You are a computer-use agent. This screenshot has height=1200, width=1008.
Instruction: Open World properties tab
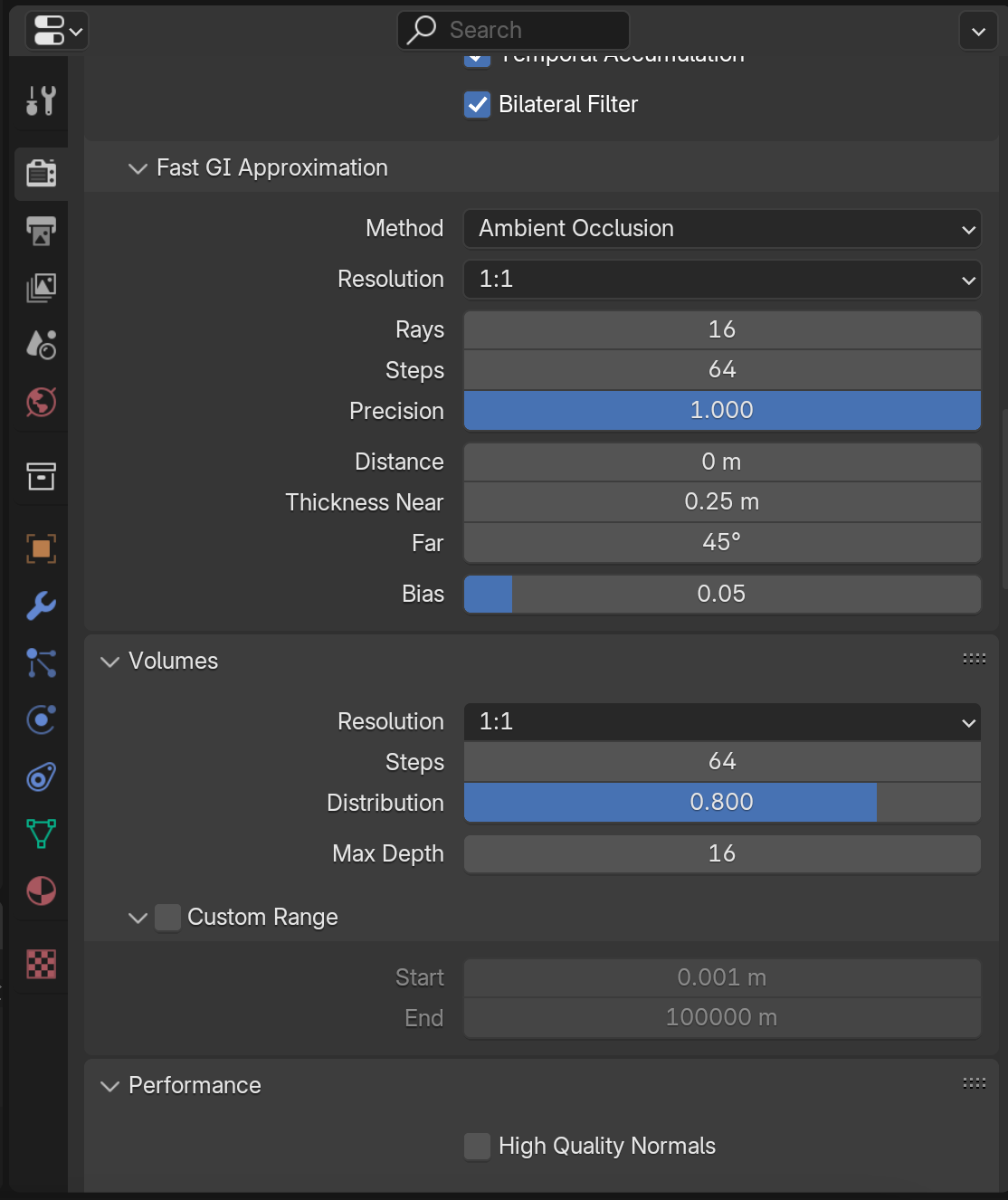pos(42,402)
